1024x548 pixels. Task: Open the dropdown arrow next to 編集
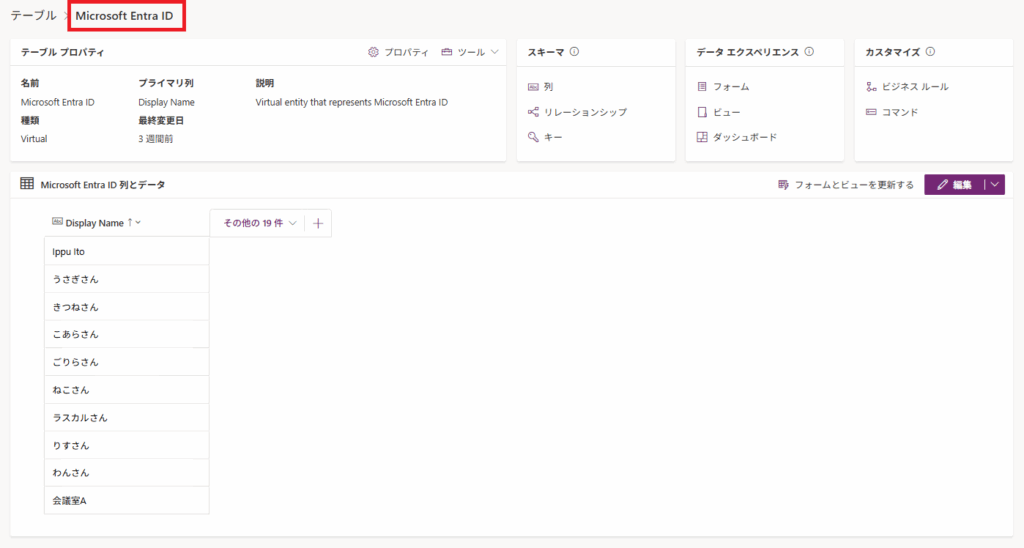click(995, 185)
